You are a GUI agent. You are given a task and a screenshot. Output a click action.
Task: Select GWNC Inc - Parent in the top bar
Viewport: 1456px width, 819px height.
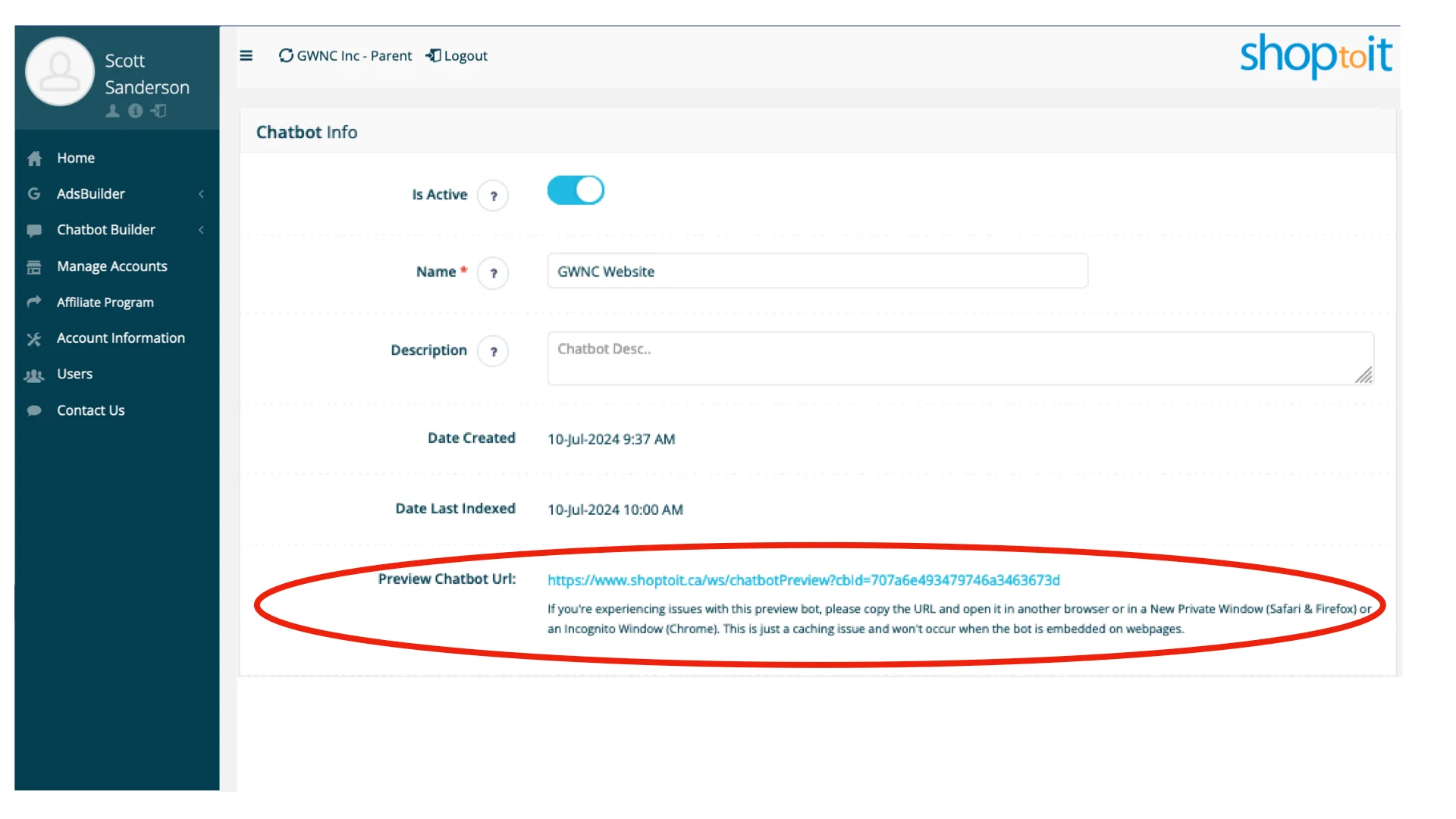353,55
